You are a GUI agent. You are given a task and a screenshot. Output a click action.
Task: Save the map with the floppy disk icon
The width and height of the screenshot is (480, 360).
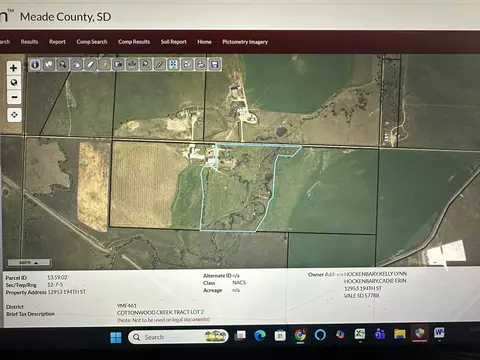(215, 64)
